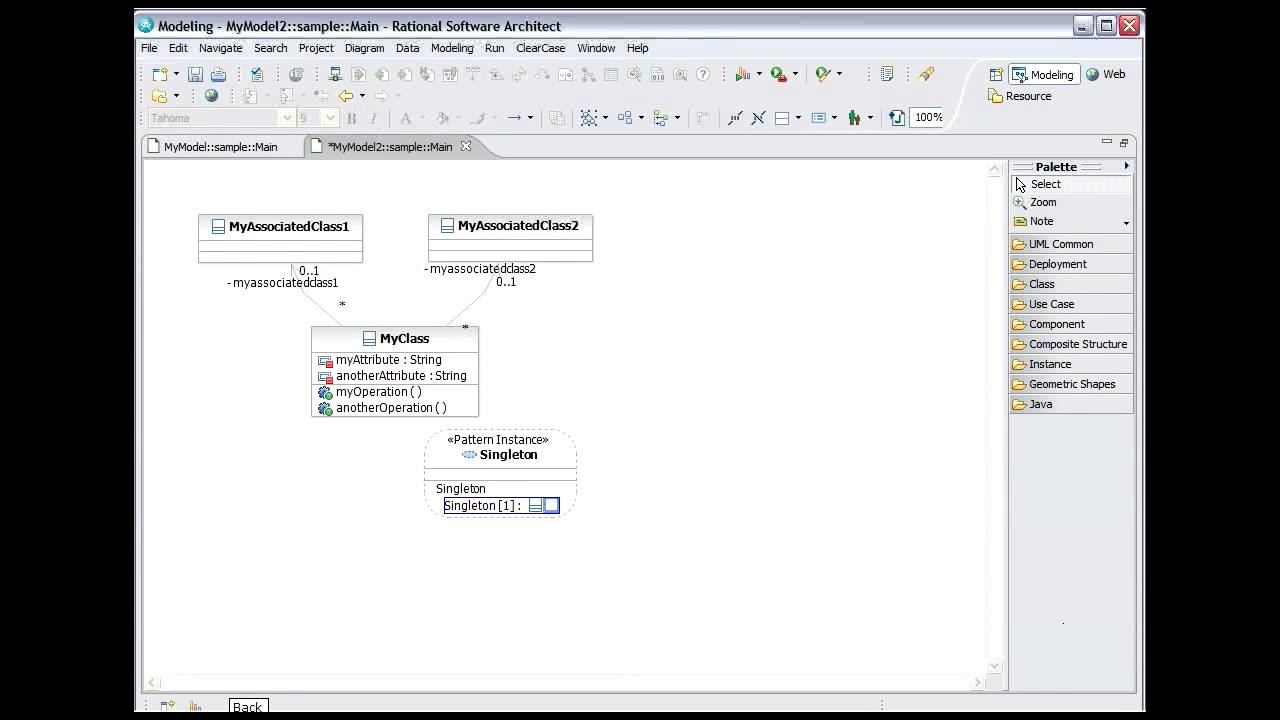Viewport: 1280px width, 720px height.
Task: Click the stereotype and people icon
Action: [854, 118]
